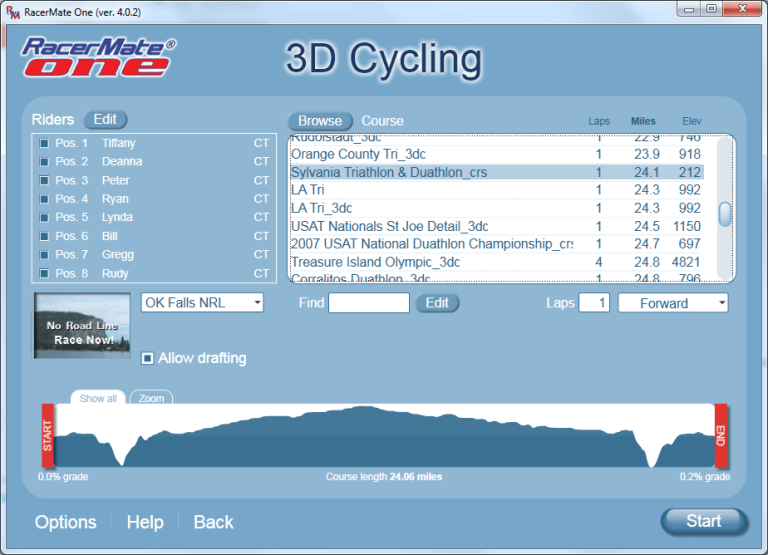Screen dimensions: 768x555
Task: Toggle the checkbox for rider Ryan
Action: [44, 199]
